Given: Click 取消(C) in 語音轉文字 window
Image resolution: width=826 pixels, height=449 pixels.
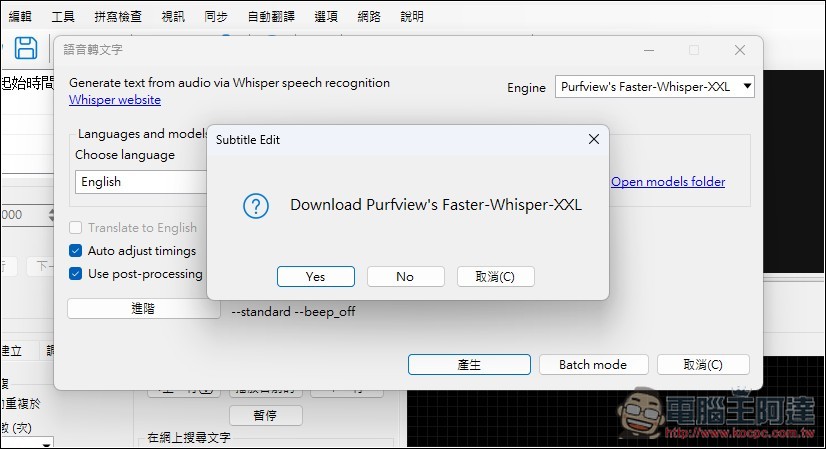Looking at the screenshot, I should click(x=703, y=365).
